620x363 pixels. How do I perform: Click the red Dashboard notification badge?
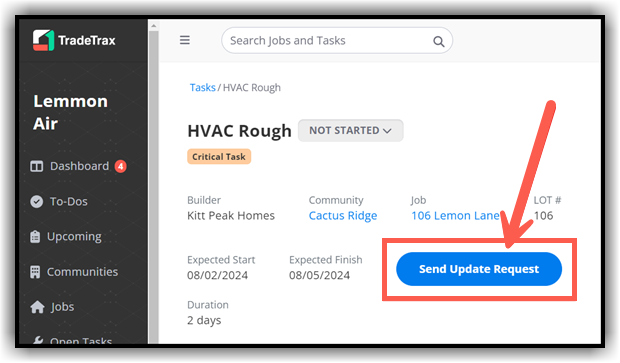[121, 166]
